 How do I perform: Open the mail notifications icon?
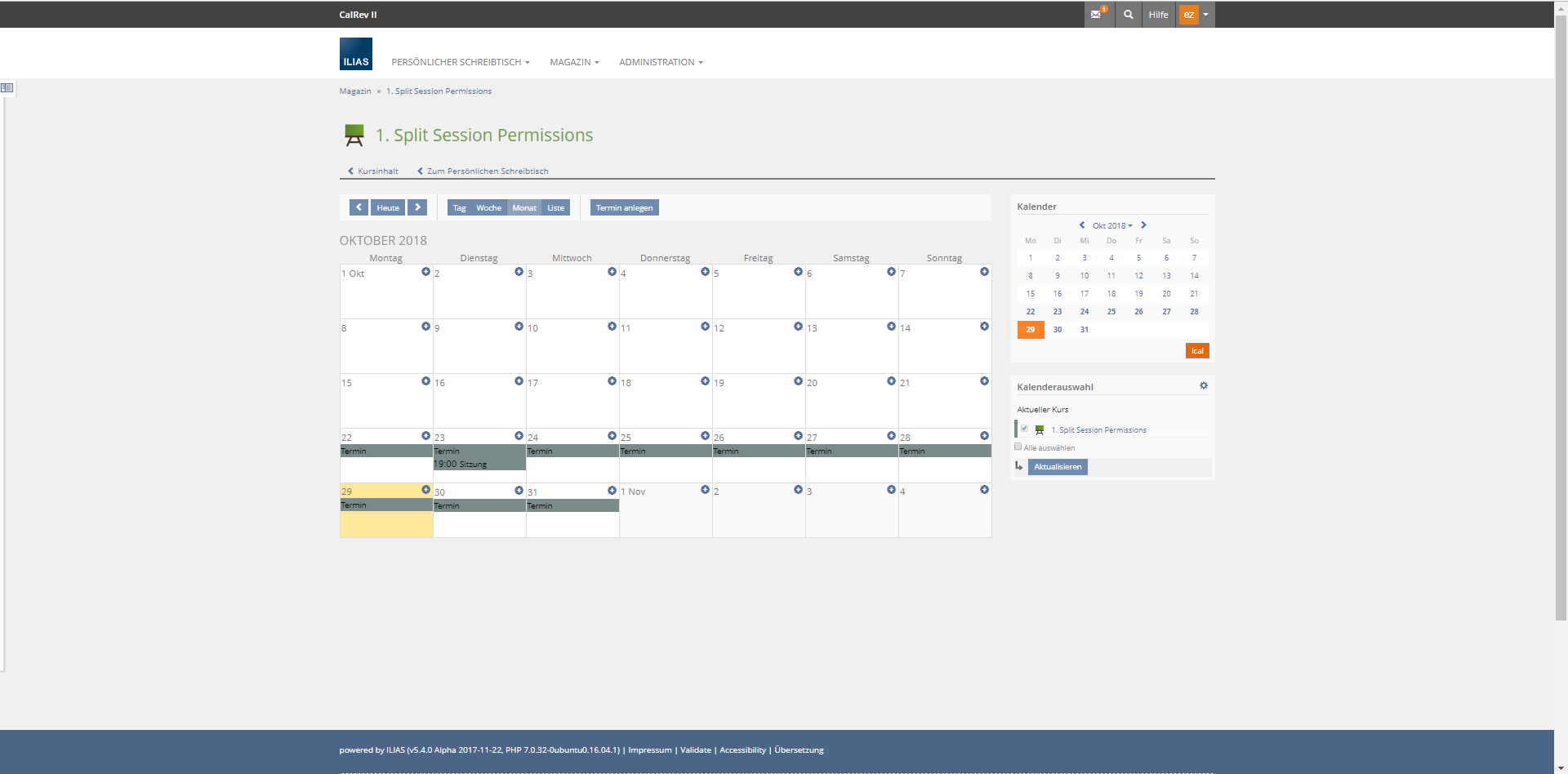point(1097,15)
